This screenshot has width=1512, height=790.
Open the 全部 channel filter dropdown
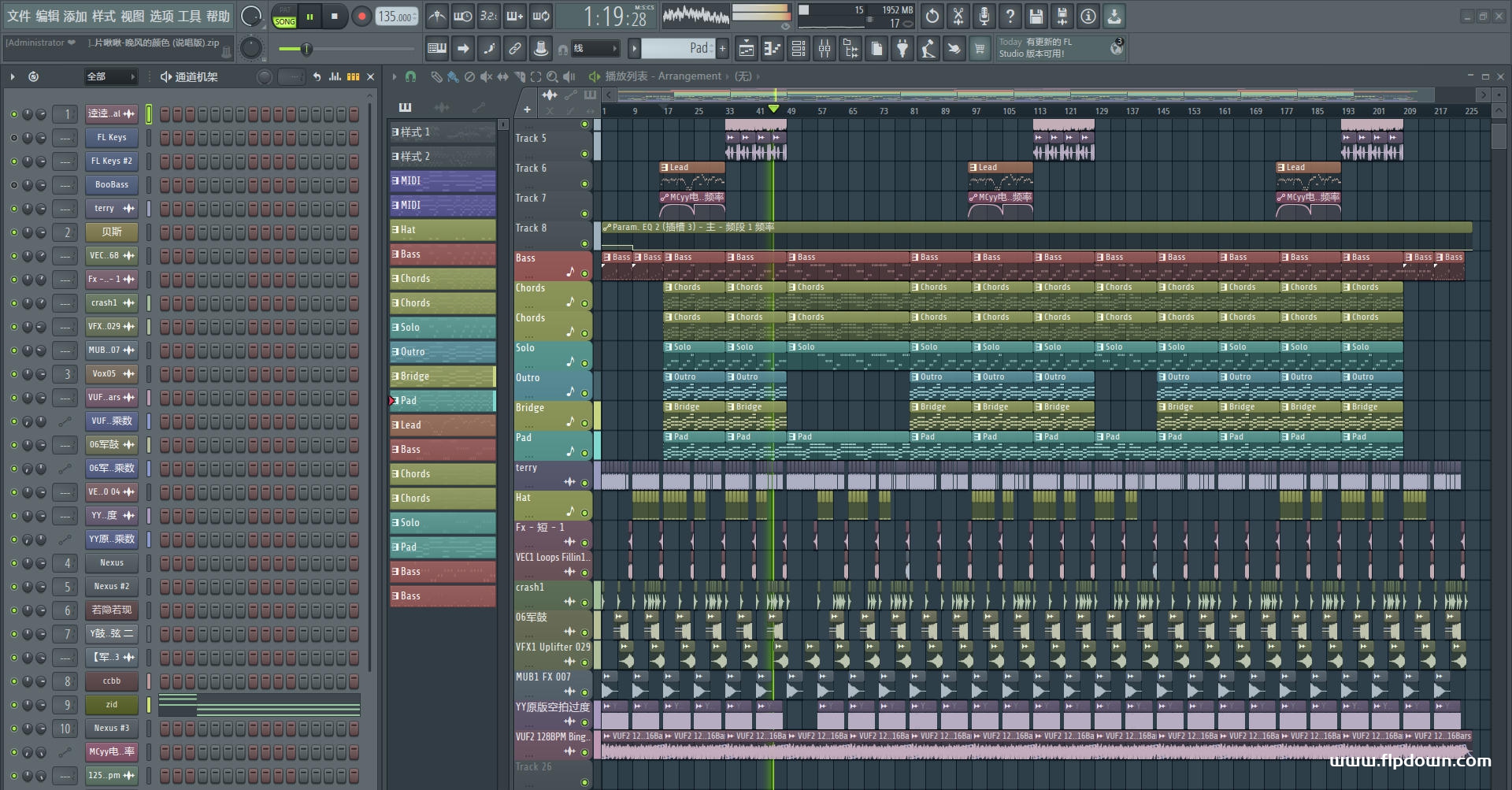111,76
